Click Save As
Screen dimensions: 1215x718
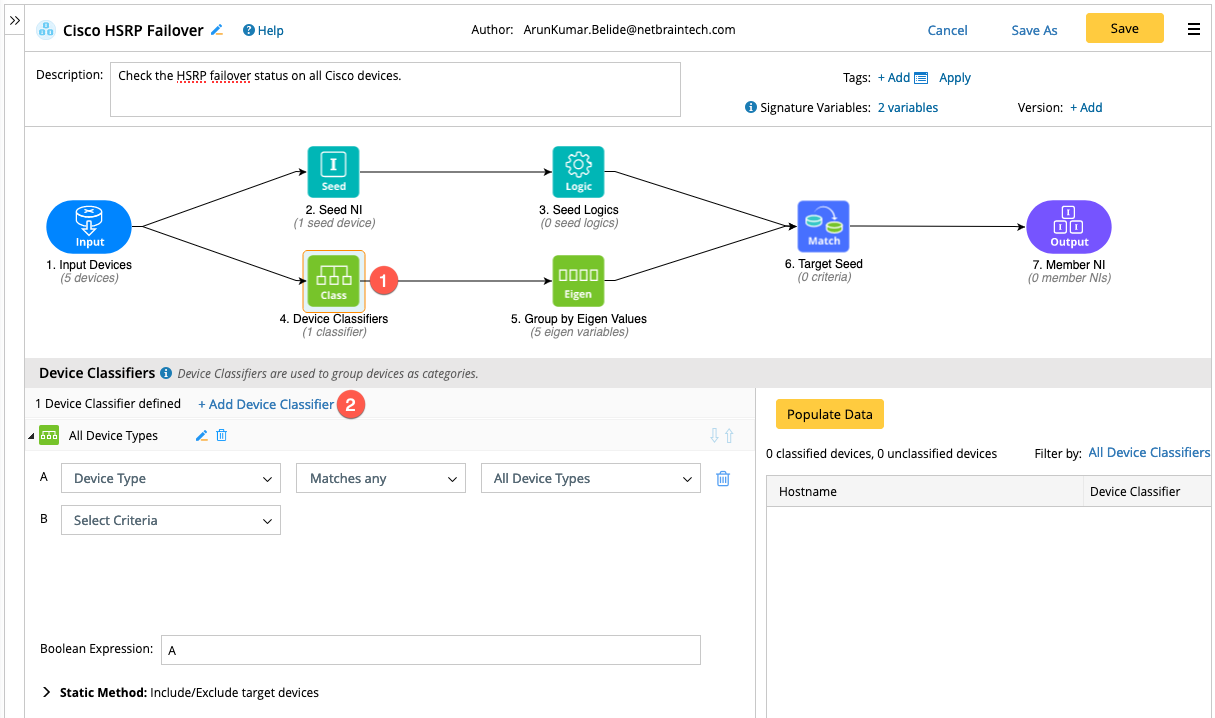(1034, 30)
